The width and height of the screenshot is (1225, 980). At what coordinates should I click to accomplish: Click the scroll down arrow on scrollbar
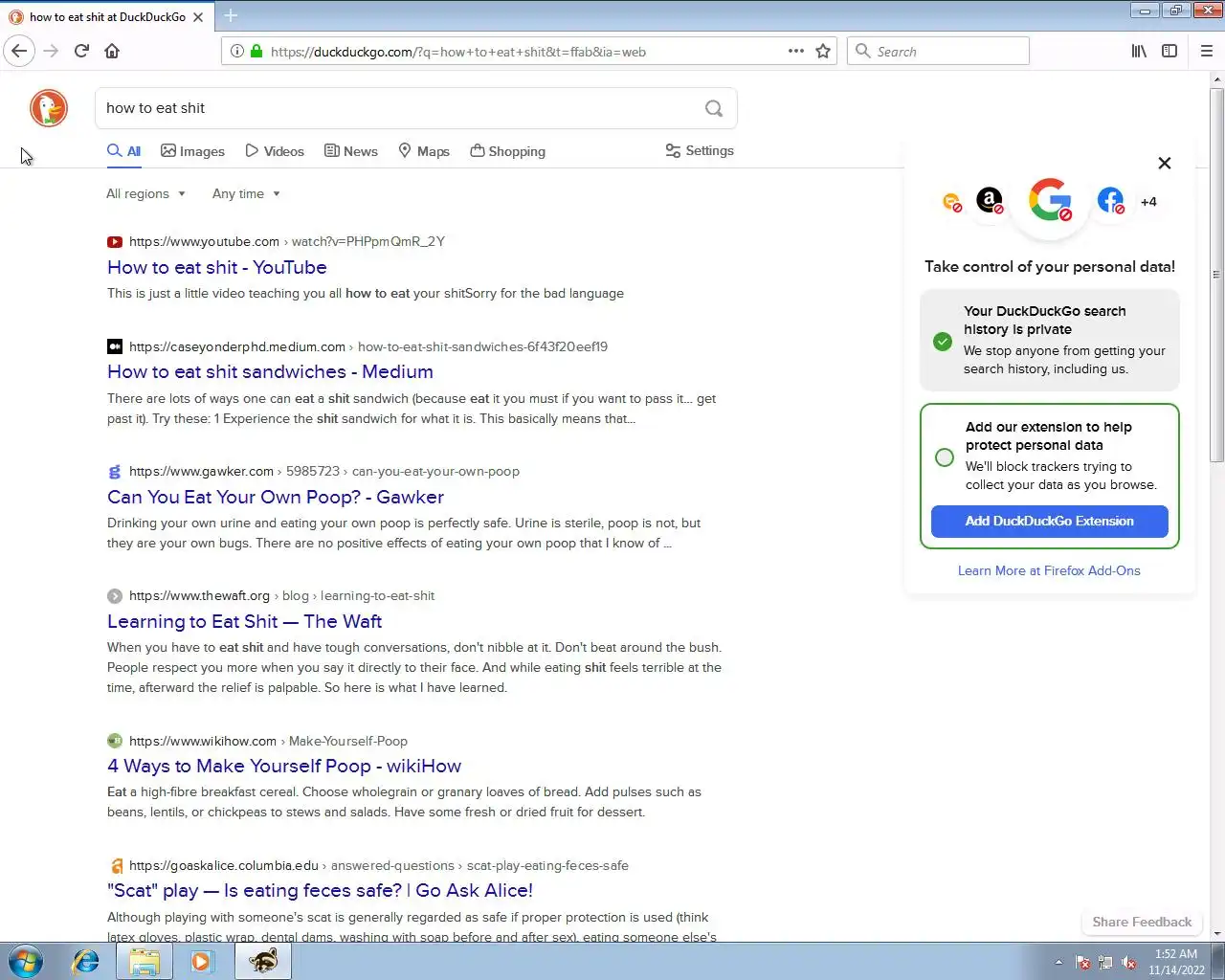tap(1217, 934)
